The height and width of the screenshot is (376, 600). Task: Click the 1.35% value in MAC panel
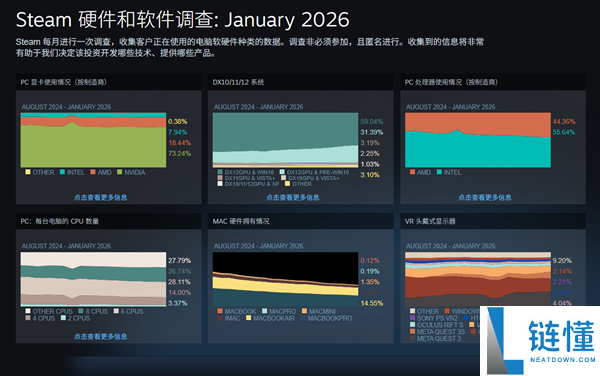[x=370, y=282]
